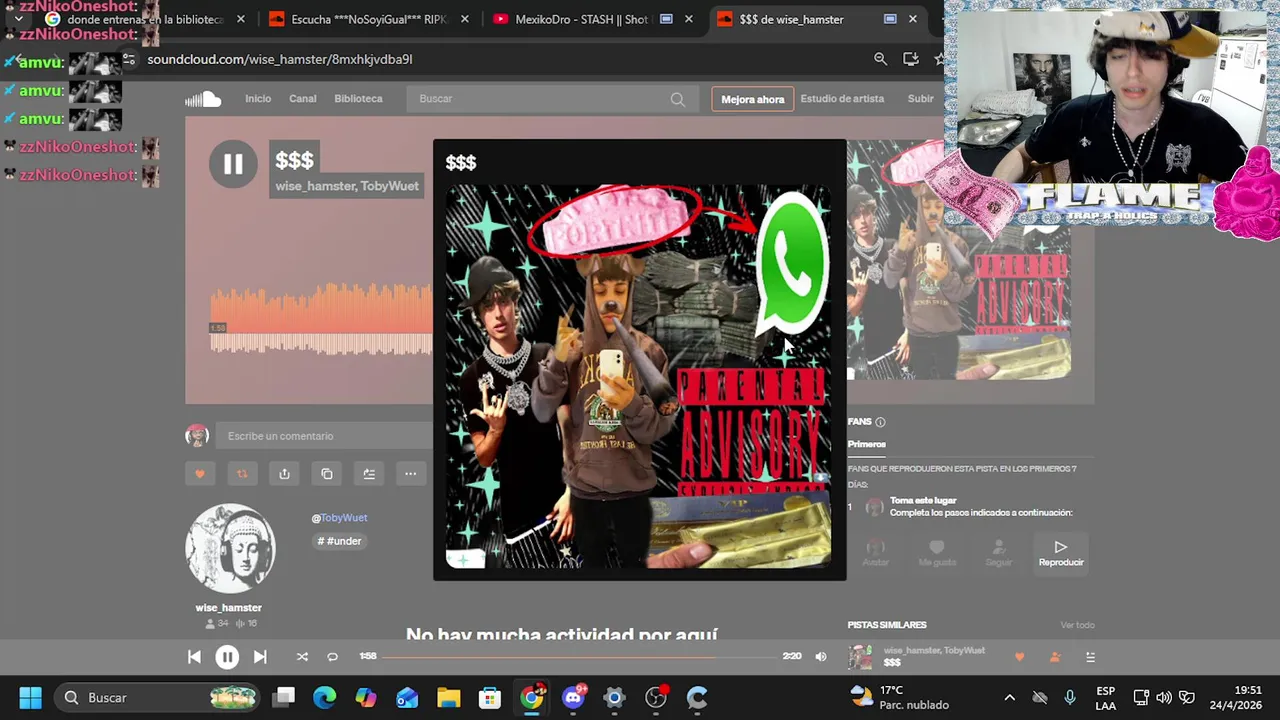Click Ver todo beside Pistas similares
This screenshot has height=720, width=1280.
click(x=1077, y=625)
